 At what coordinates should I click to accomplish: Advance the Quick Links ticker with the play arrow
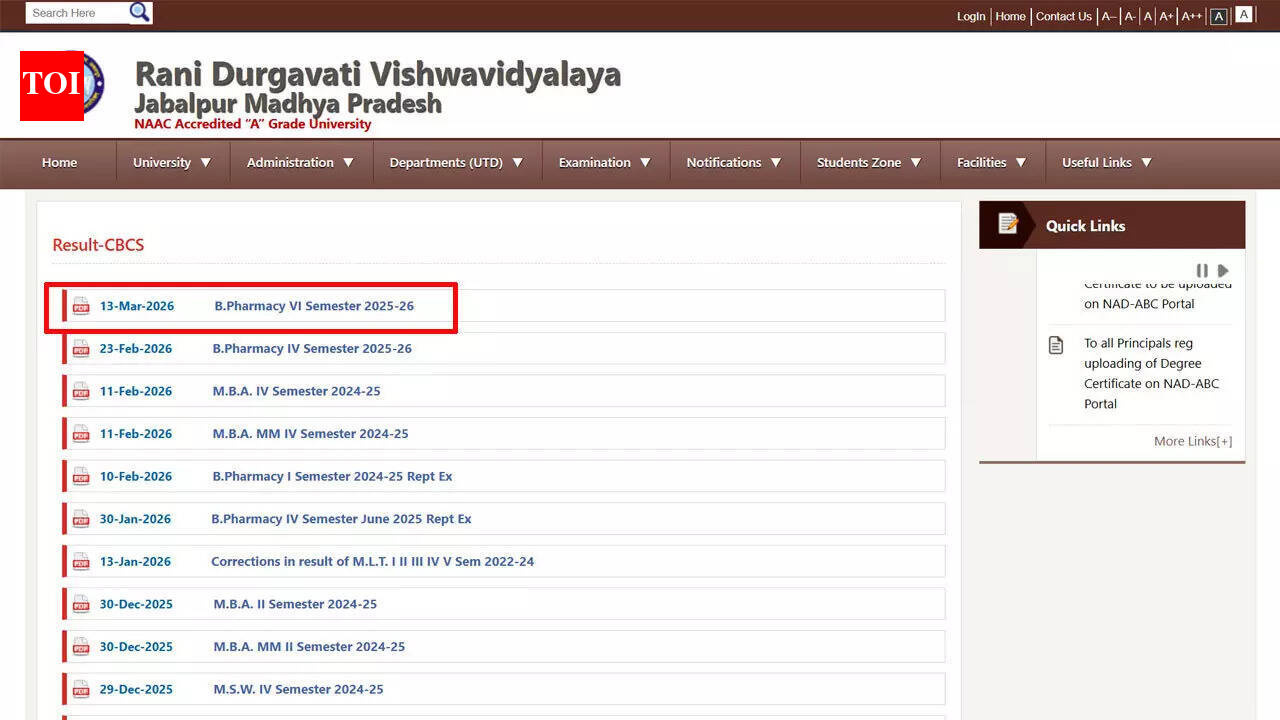pos(1223,270)
